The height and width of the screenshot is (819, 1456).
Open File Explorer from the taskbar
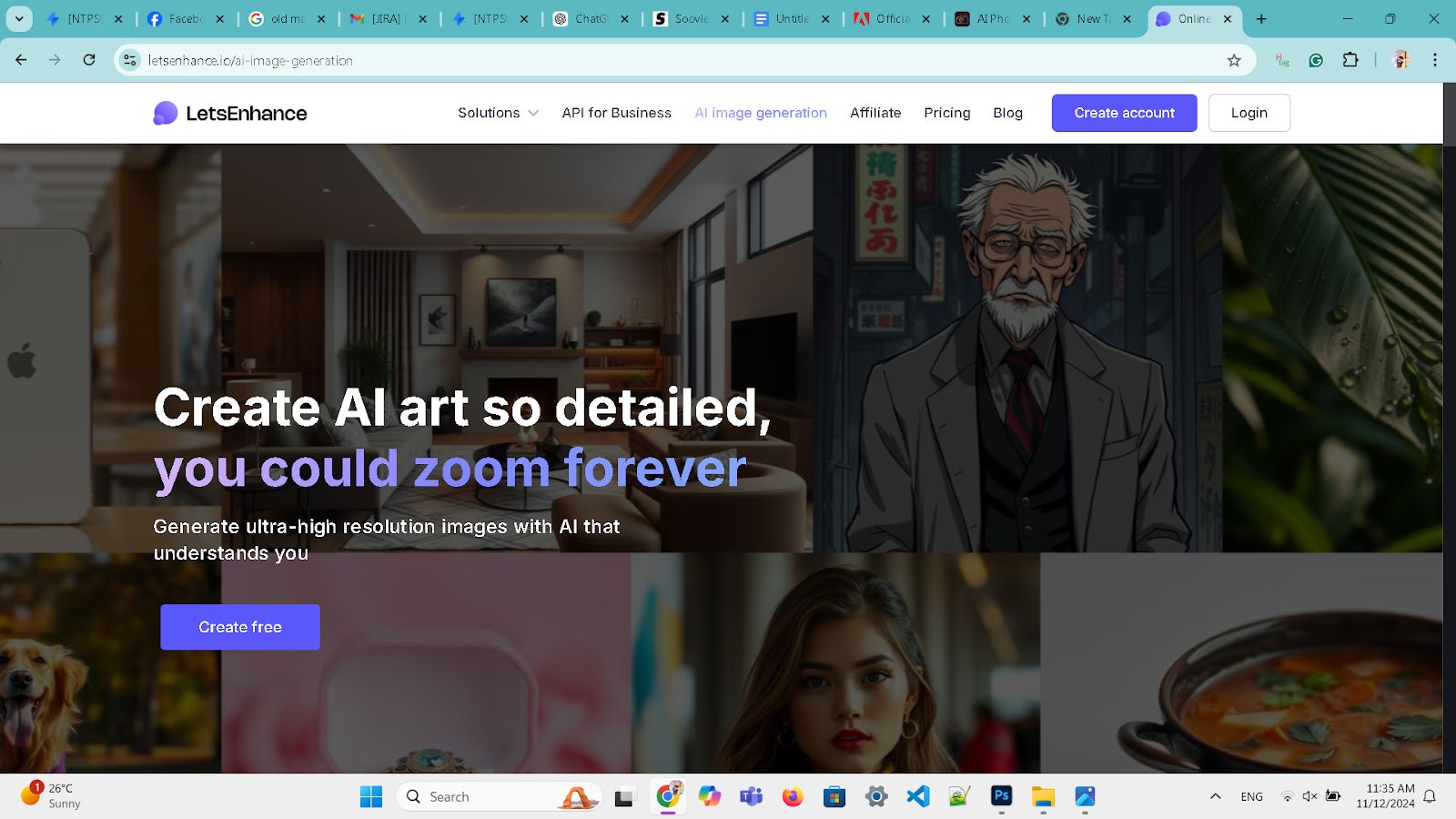point(1043,797)
